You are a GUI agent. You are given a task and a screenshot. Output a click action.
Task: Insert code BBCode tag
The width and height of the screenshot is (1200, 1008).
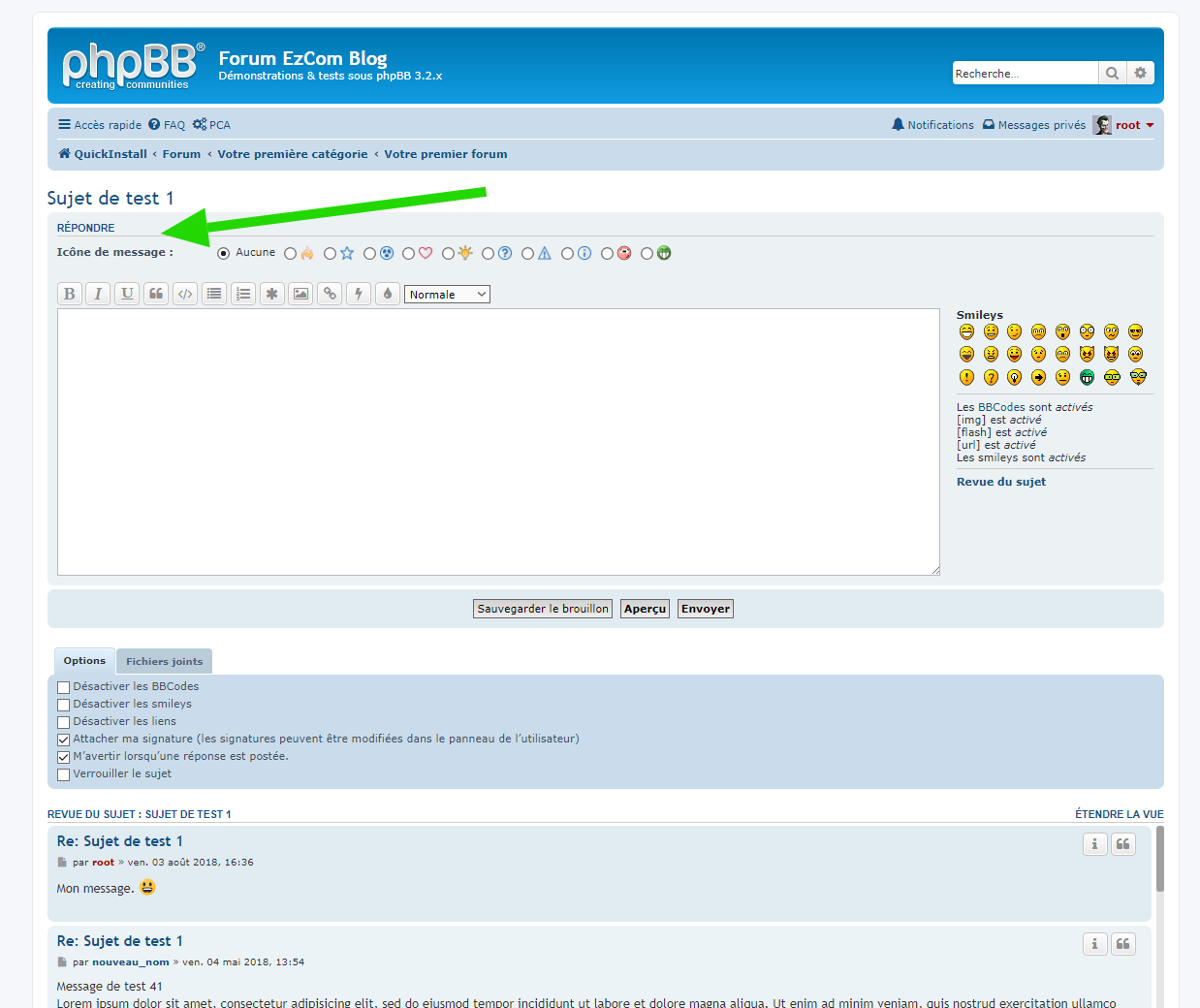[185, 294]
